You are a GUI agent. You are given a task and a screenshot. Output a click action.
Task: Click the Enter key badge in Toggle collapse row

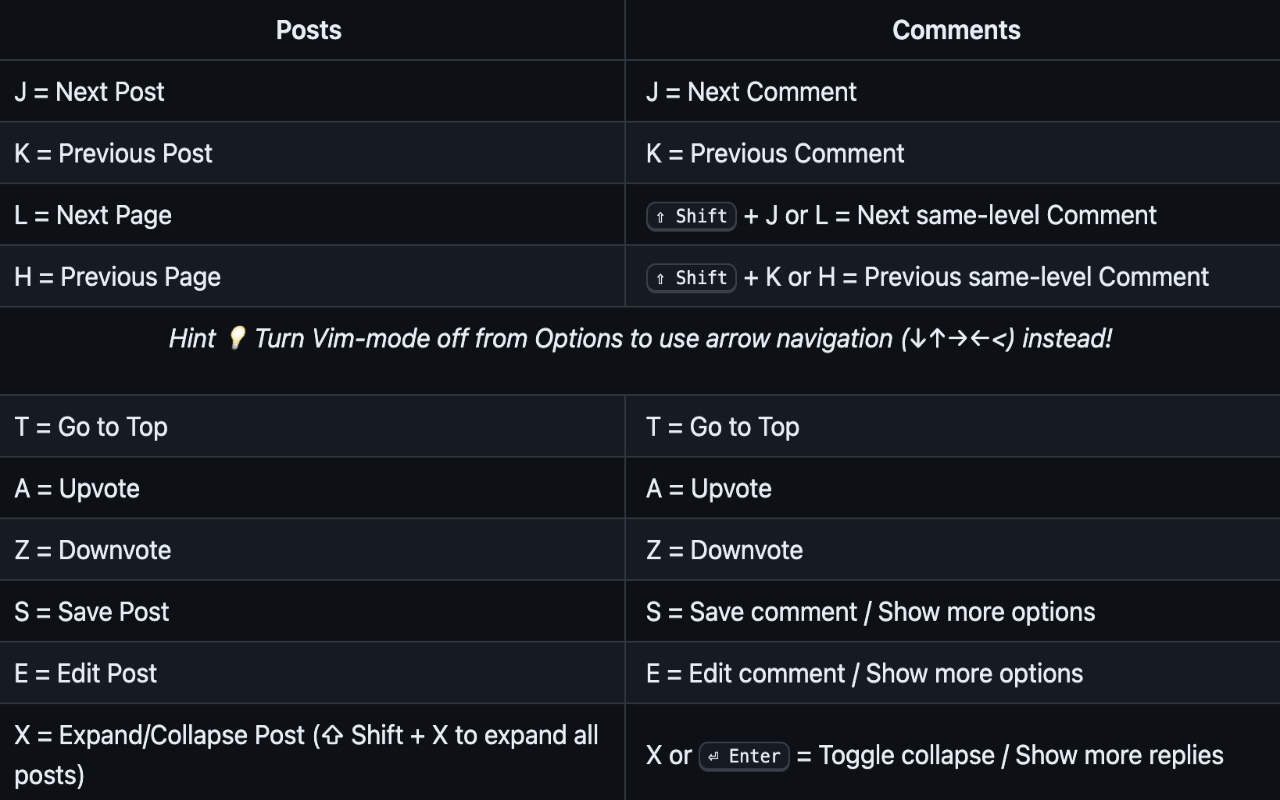pos(744,757)
